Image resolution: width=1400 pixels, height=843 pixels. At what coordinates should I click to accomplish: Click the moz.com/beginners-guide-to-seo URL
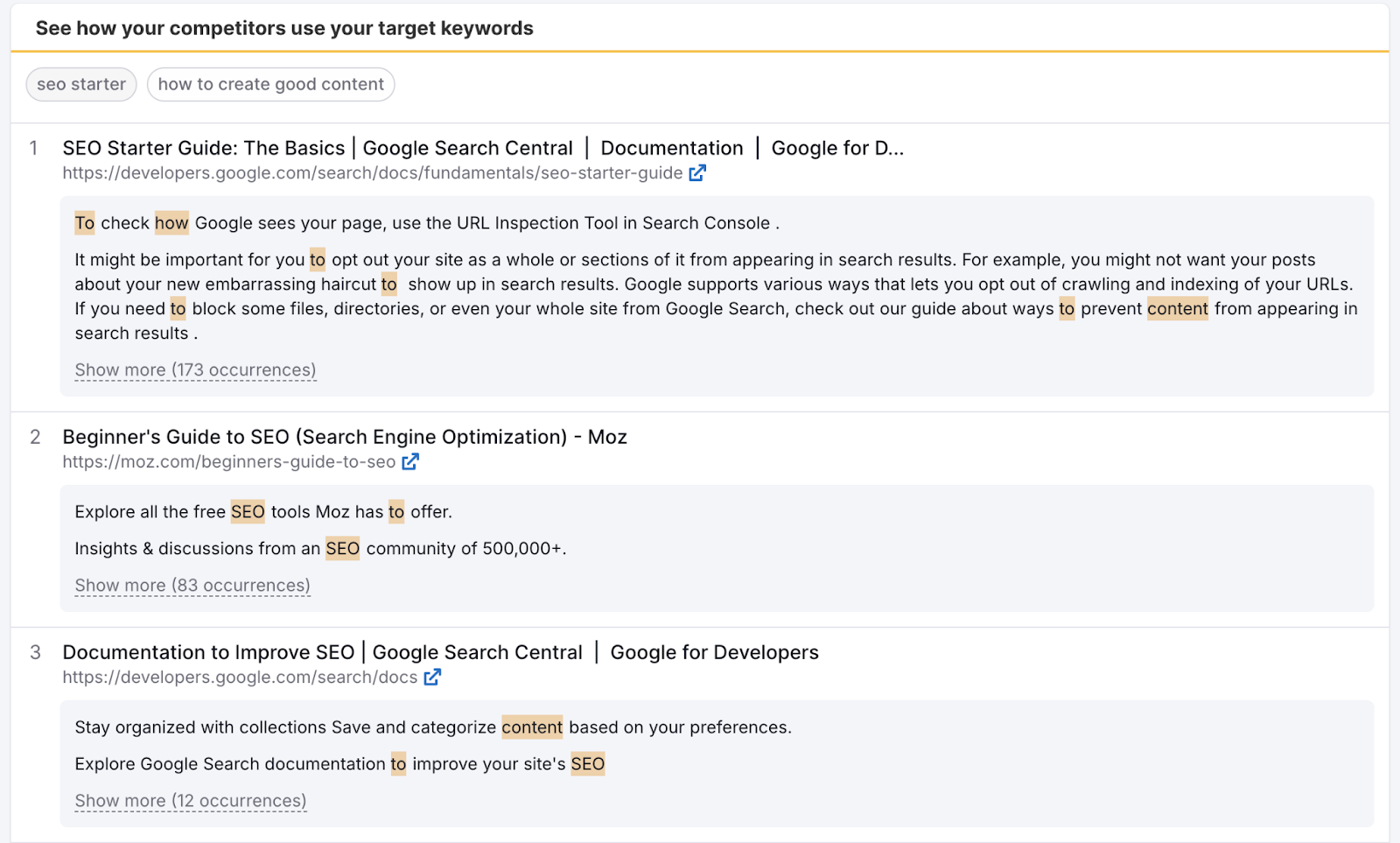(227, 461)
